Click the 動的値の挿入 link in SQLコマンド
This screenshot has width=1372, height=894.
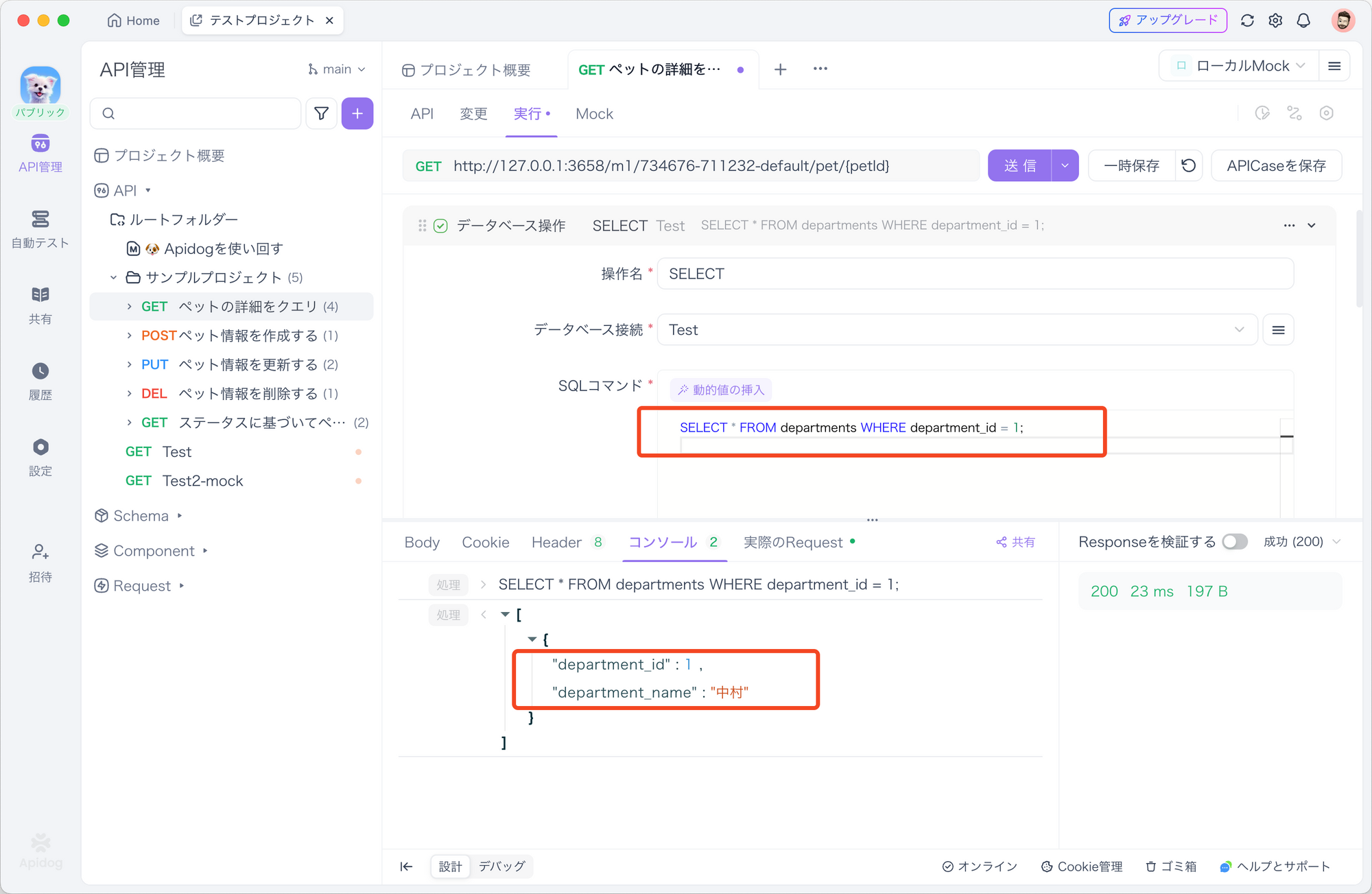[x=721, y=389]
